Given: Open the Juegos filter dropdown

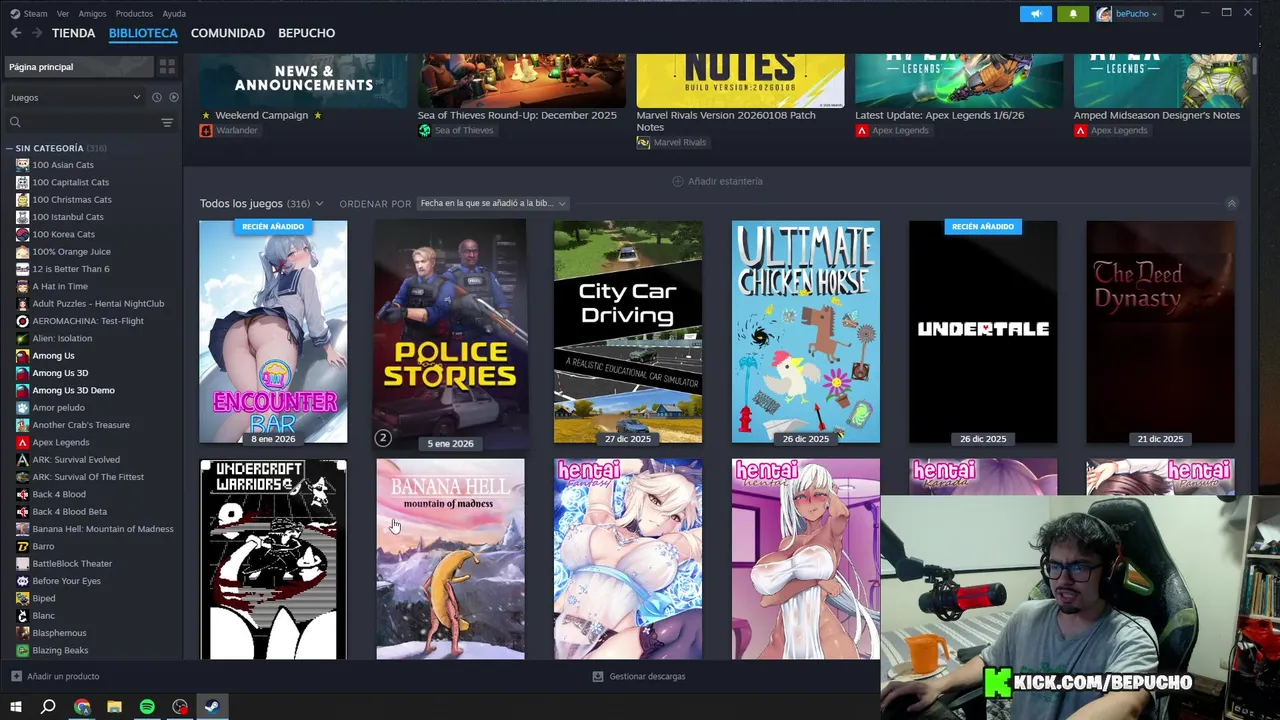Looking at the screenshot, I should pos(75,97).
